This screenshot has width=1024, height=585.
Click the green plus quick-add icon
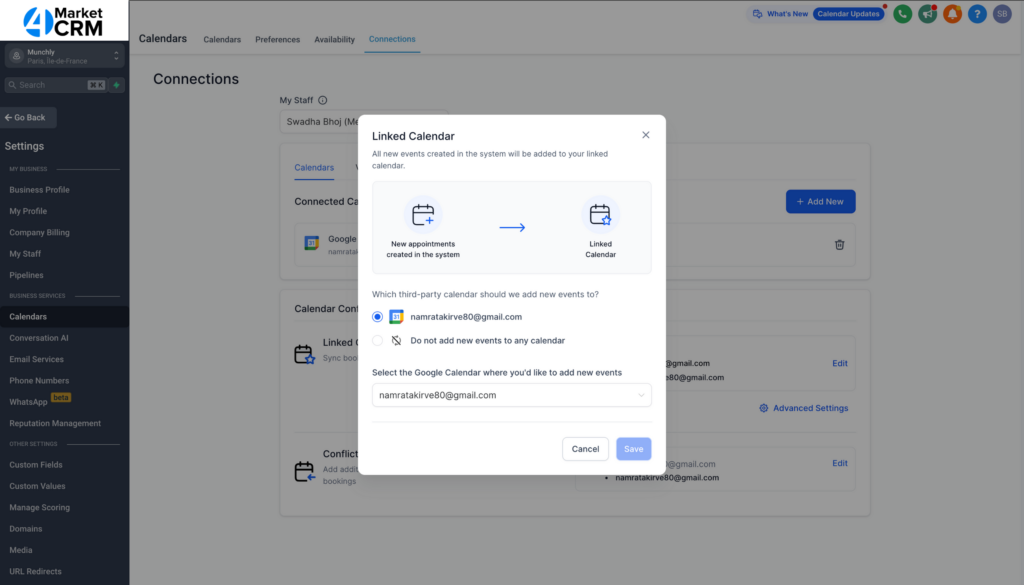coord(117,85)
